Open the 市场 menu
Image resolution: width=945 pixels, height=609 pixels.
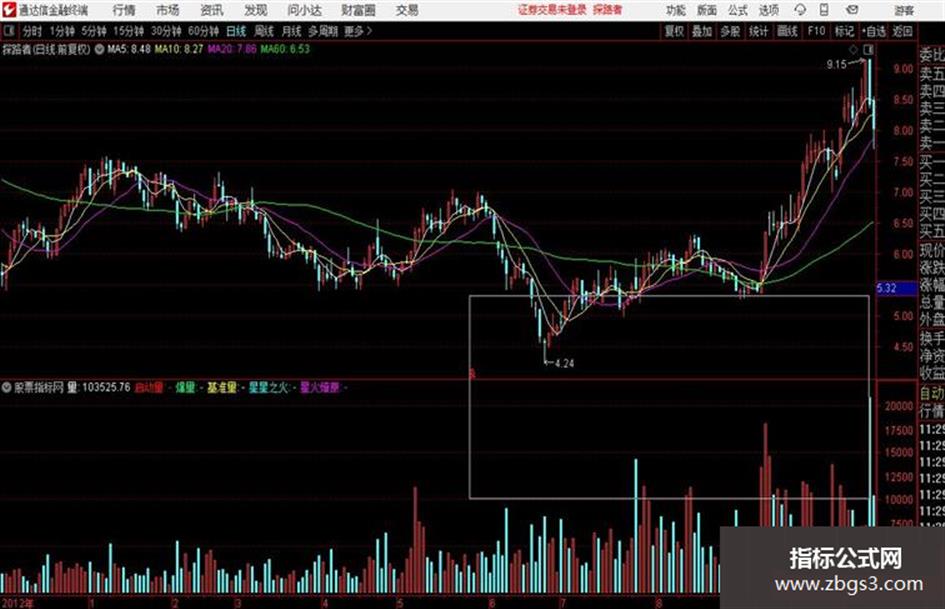tap(168, 10)
